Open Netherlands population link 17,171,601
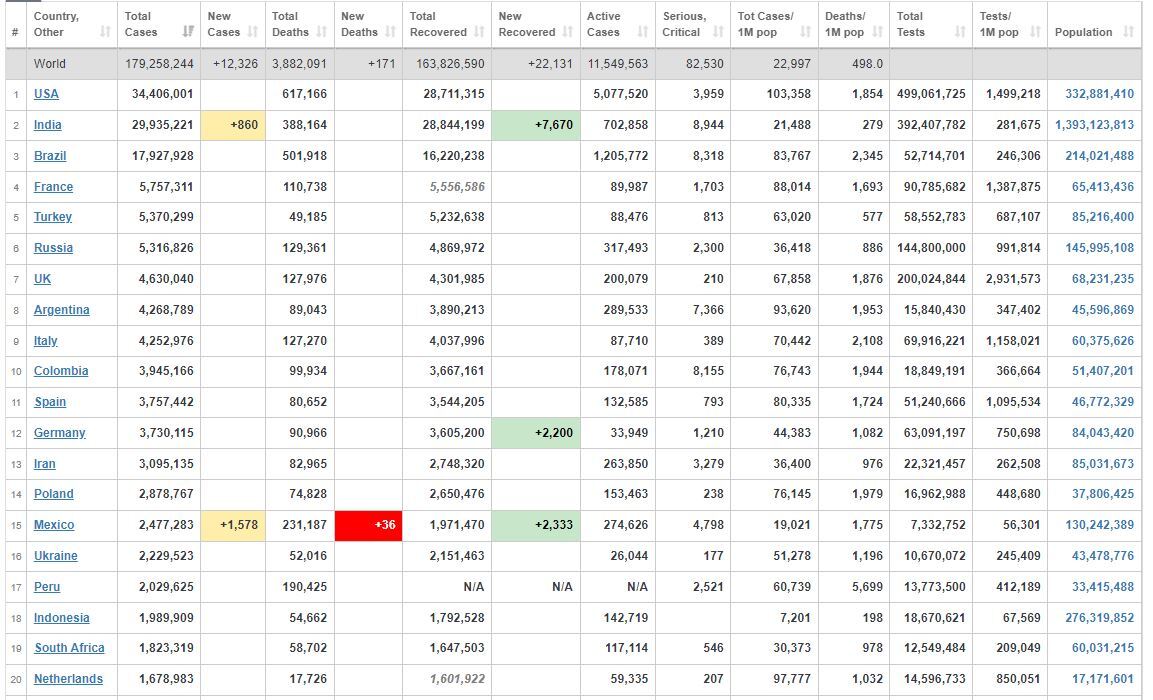The image size is (1153, 700). tap(1103, 678)
